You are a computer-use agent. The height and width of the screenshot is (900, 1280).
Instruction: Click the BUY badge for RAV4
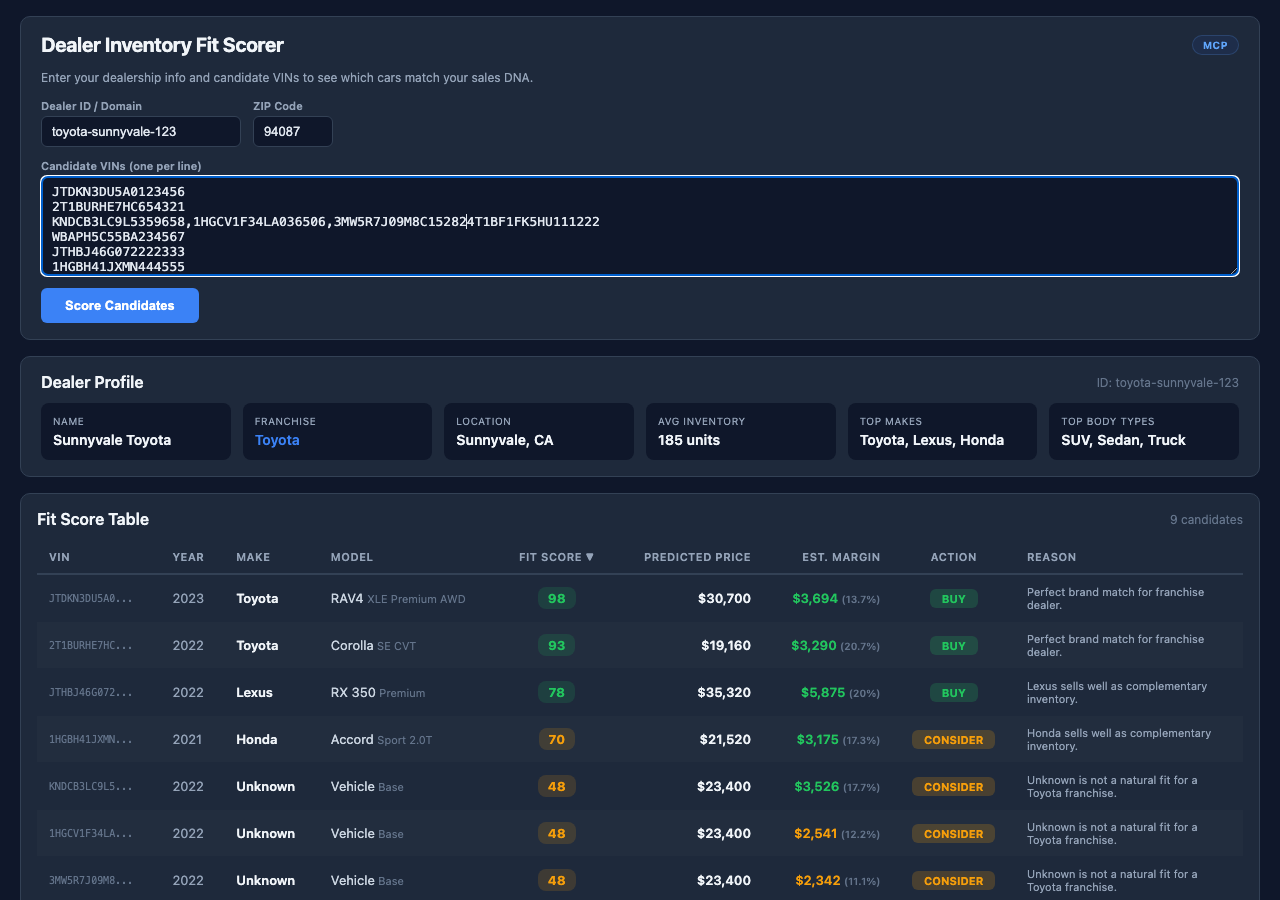(954, 599)
